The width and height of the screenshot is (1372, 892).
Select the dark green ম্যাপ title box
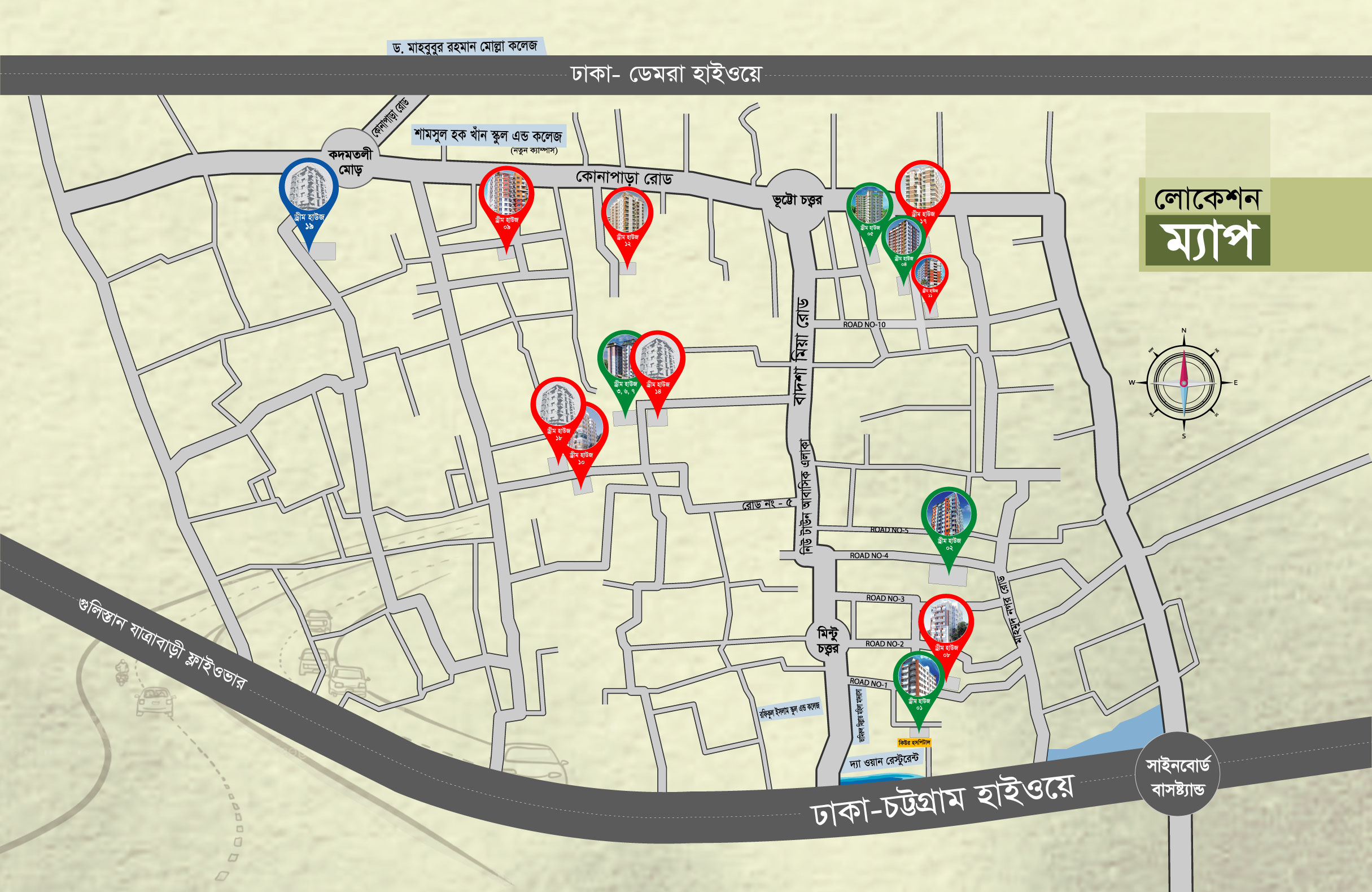point(1207,240)
